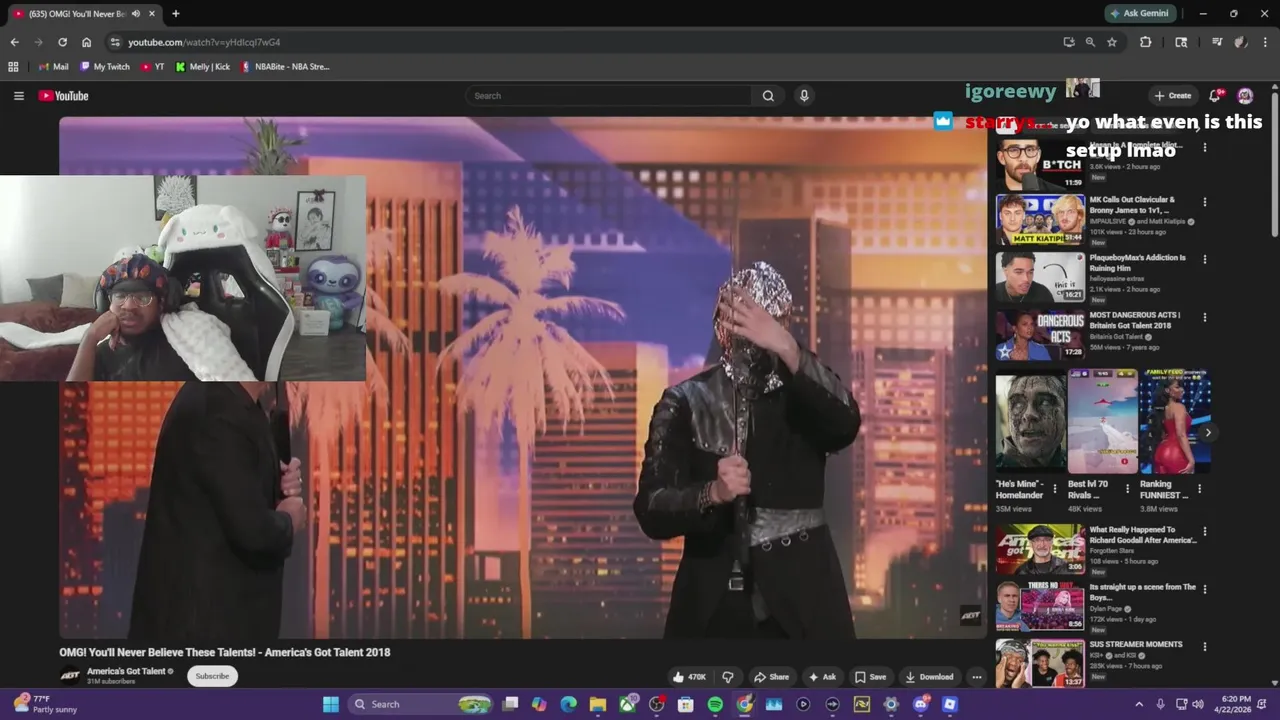Open the YouTube account avatar menu

click(x=1245, y=96)
